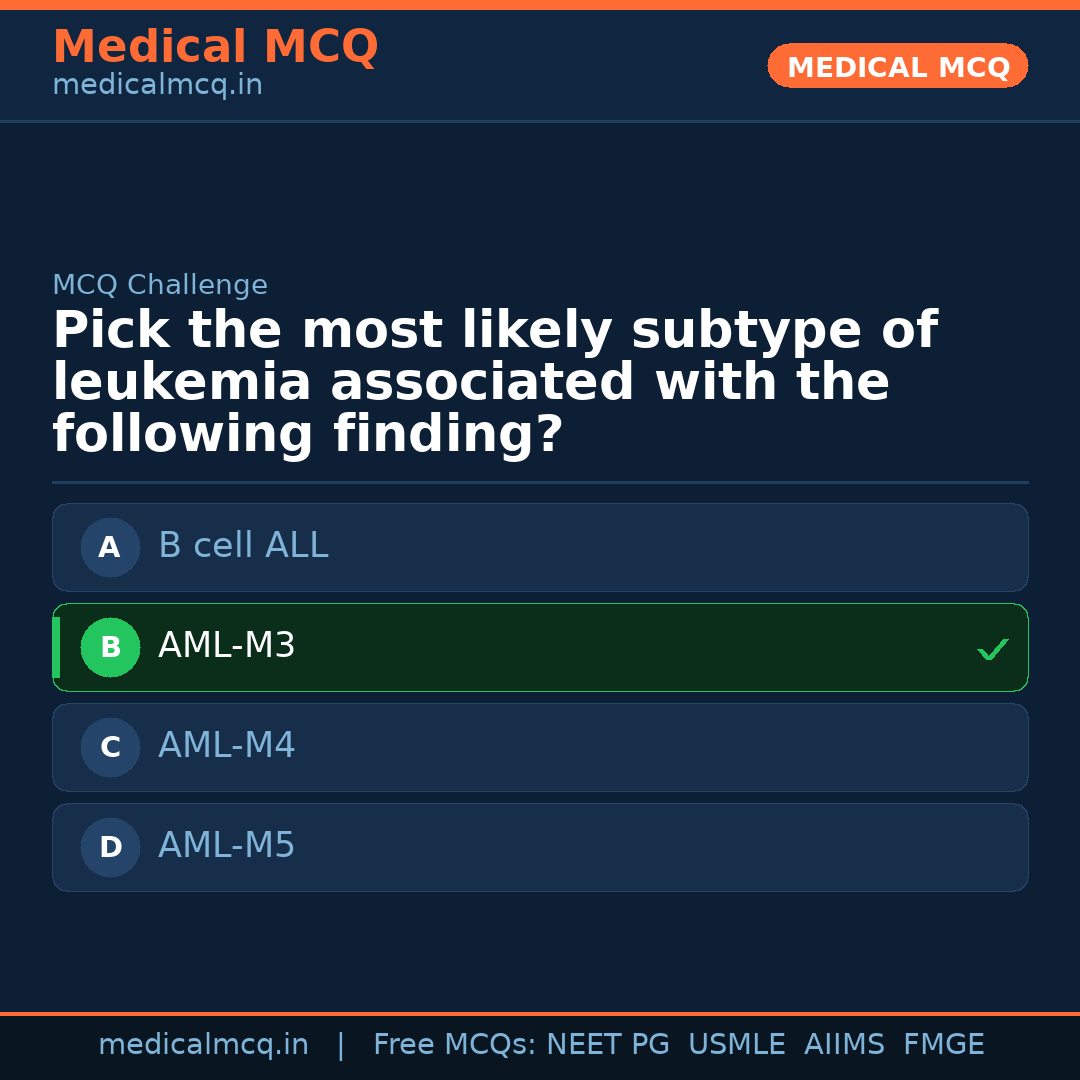The width and height of the screenshot is (1080, 1080).
Task: Click the orange Medical MCQ header title
Action: pos(215,47)
